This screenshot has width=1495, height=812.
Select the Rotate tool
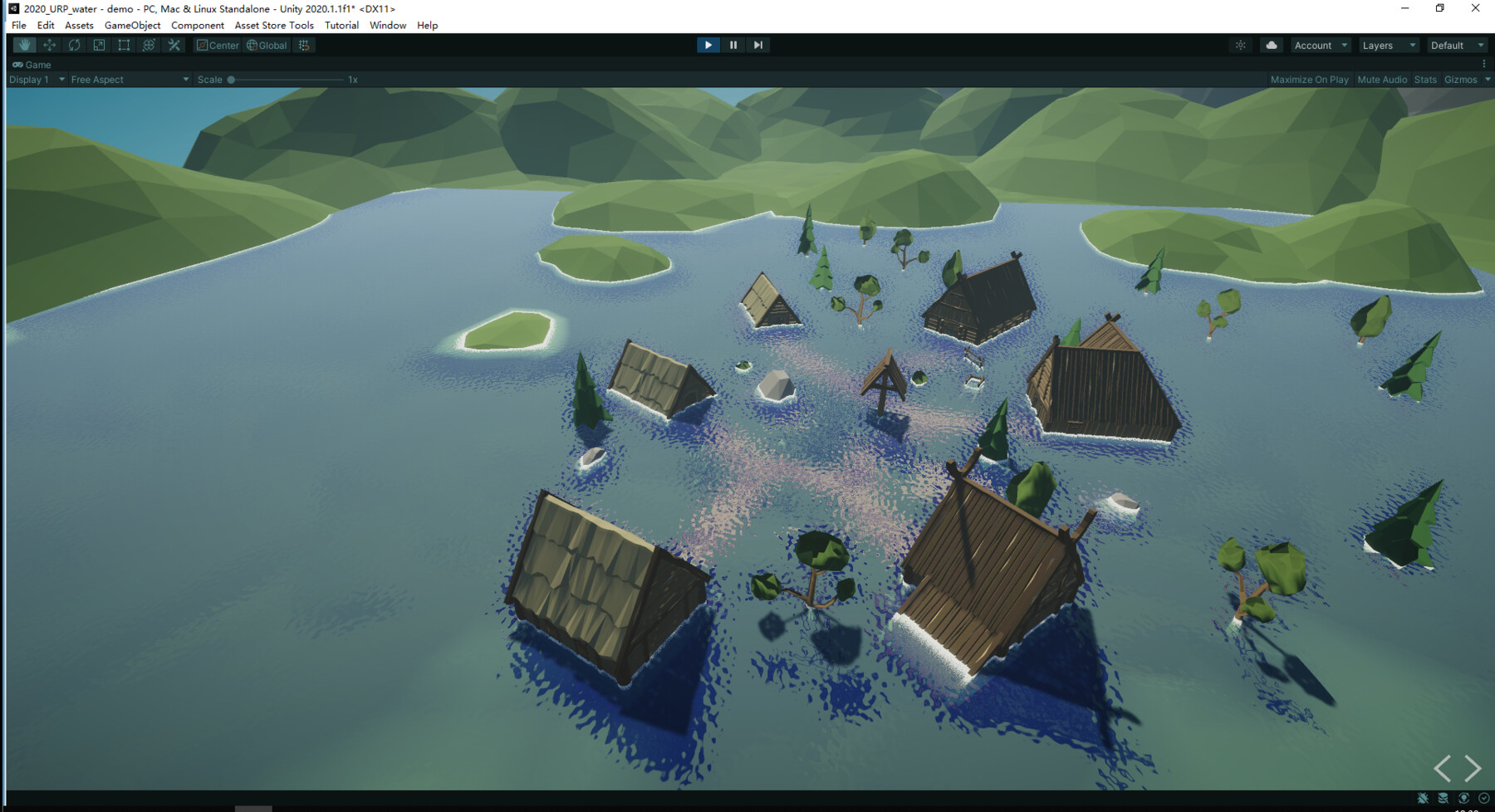tap(74, 45)
